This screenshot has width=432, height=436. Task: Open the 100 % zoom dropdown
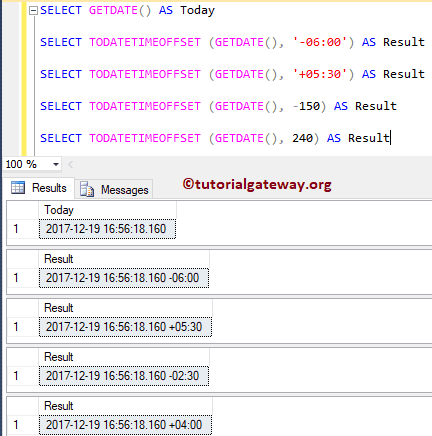pos(56,164)
